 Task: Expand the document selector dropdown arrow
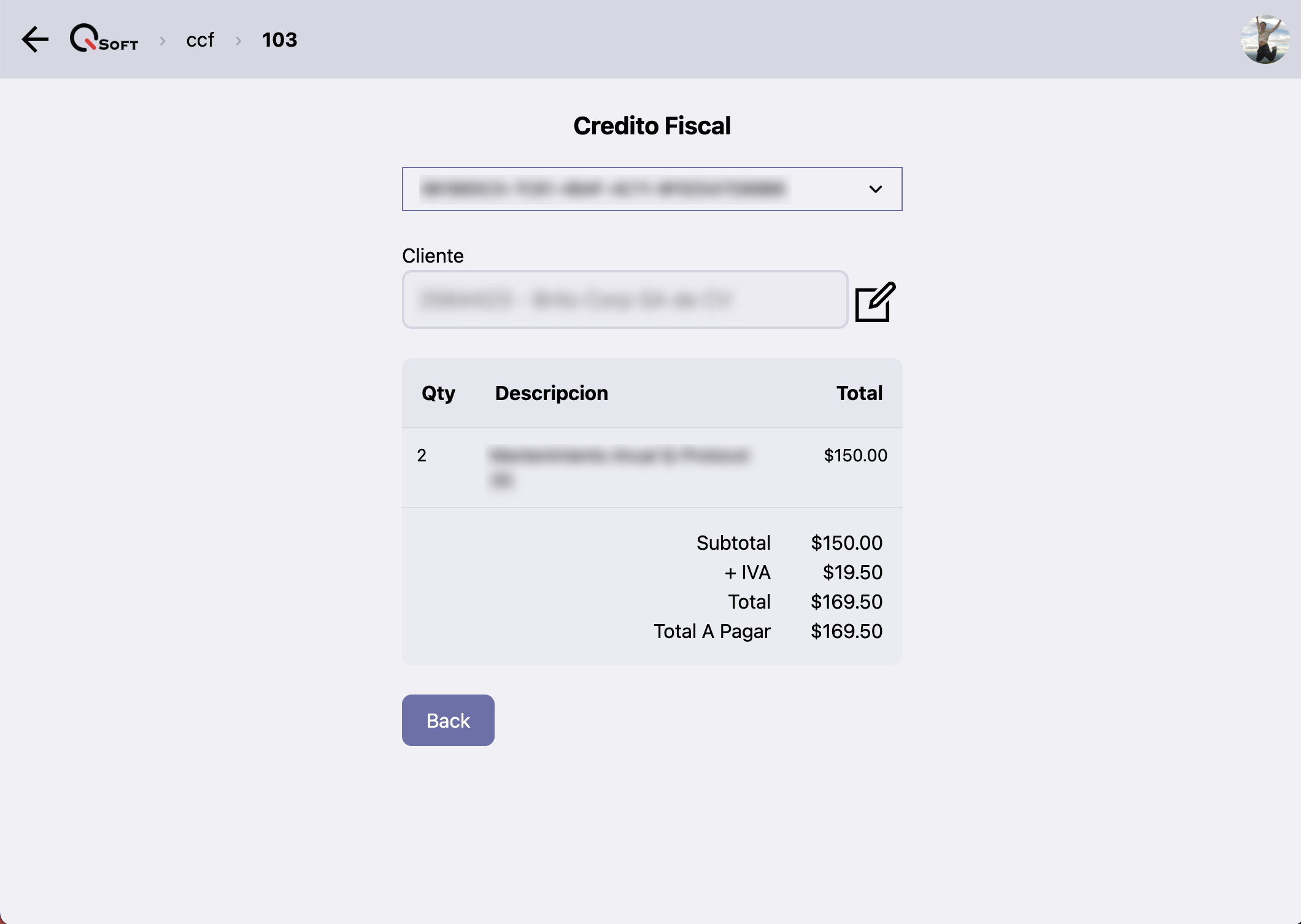(x=876, y=189)
